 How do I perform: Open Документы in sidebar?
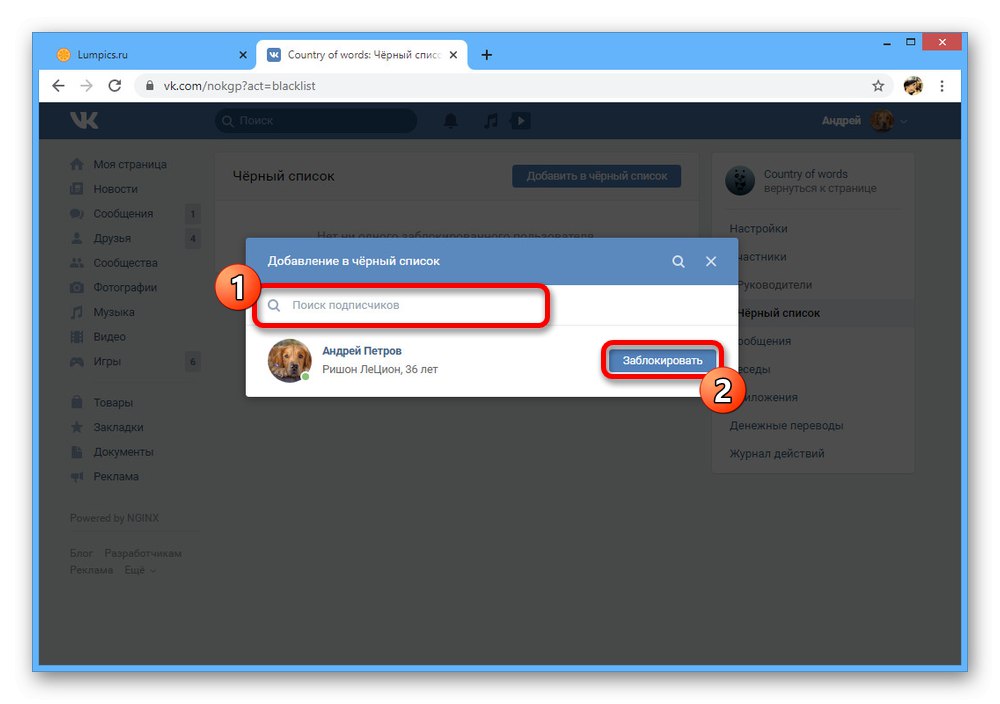coord(124,452)
